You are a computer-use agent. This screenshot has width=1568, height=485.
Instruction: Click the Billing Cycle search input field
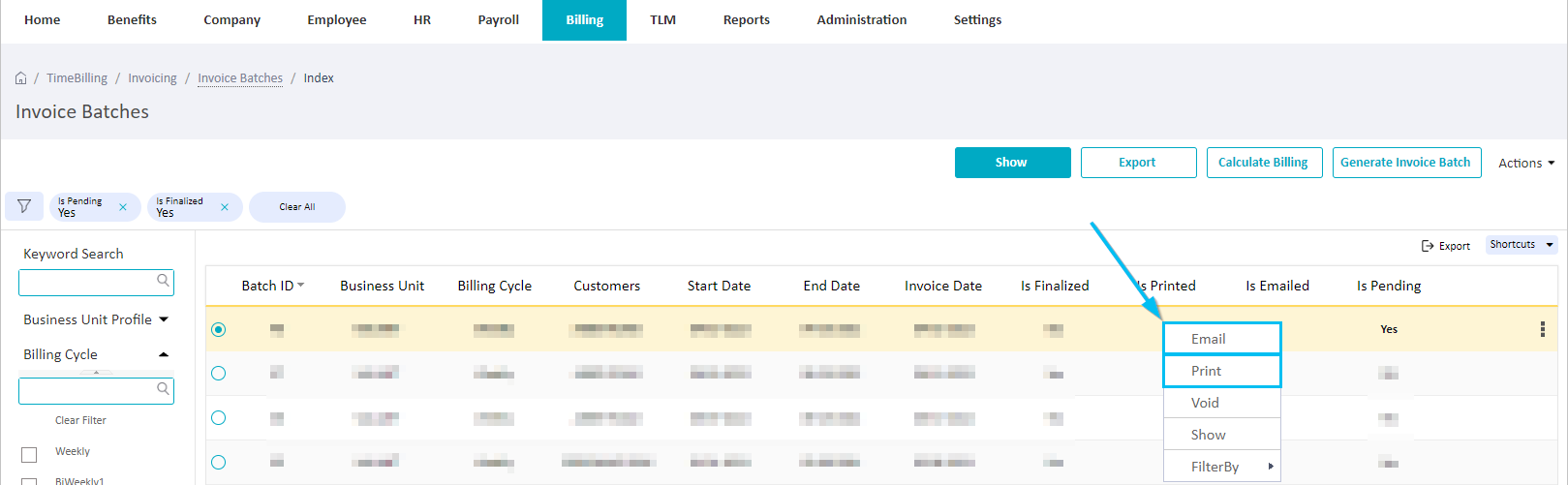coord(96,391)
